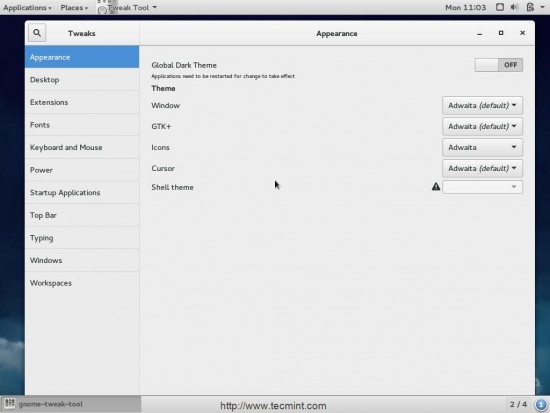Toggle the Global Dark Theme switch
Image resolution: width=550 pixels, height=413 pixels.
click(x=498, y=65)
